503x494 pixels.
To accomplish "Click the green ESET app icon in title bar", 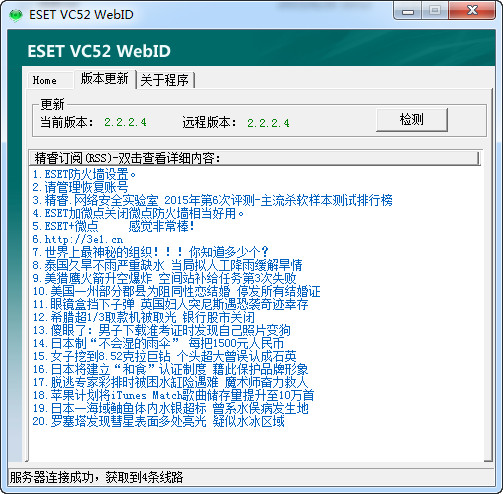I will [15, 15].
